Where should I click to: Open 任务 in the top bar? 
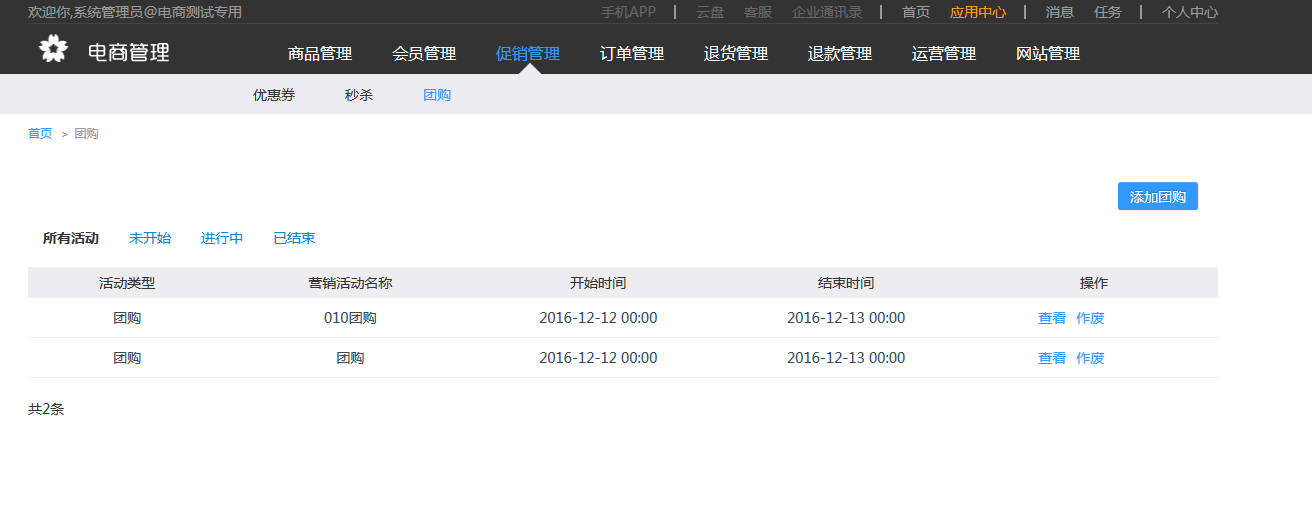1108,12
